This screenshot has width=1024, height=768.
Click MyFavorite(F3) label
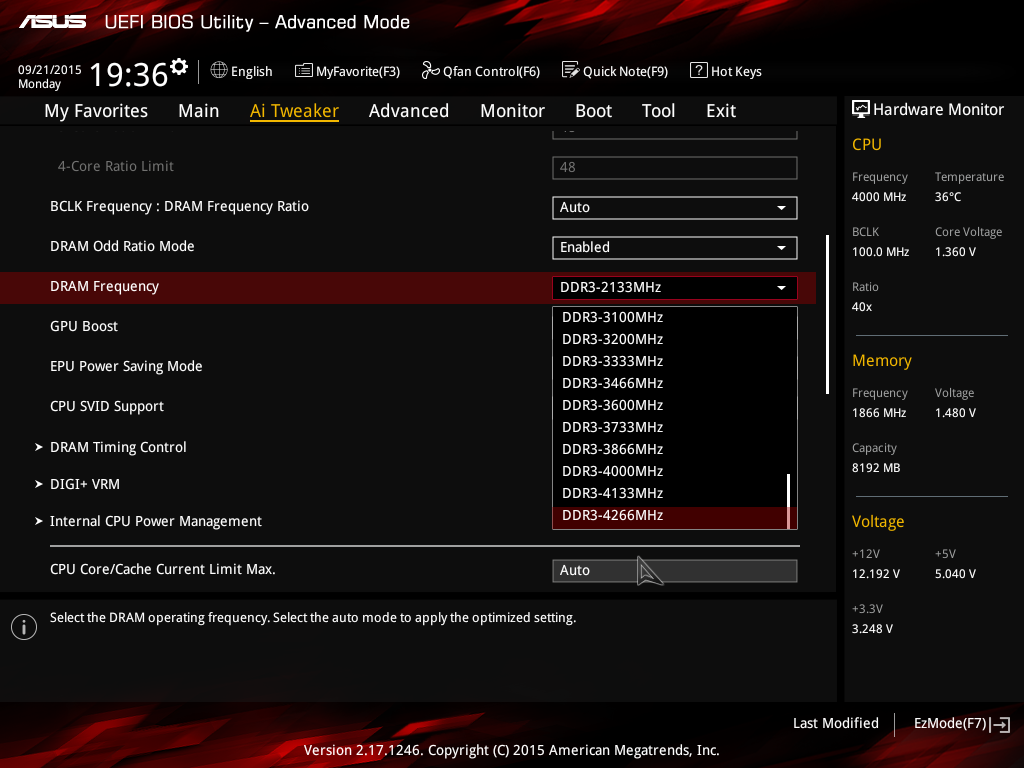point(358,71)
